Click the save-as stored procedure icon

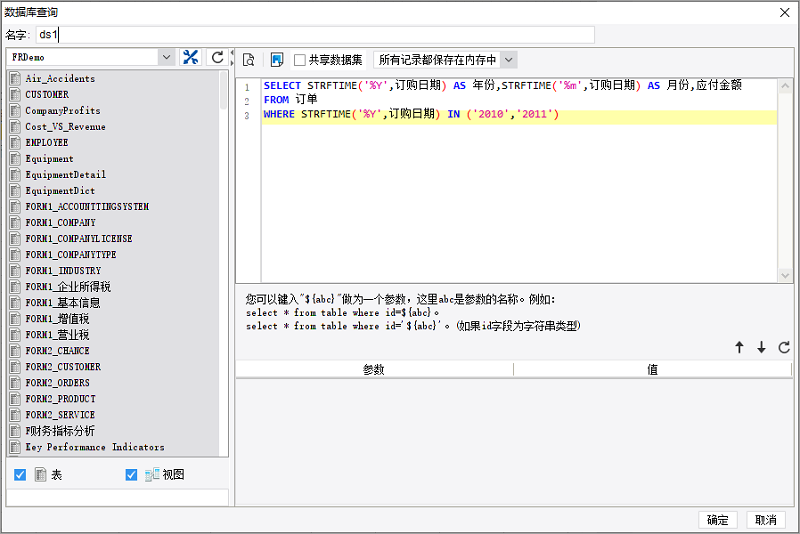[x=277, y=60]
